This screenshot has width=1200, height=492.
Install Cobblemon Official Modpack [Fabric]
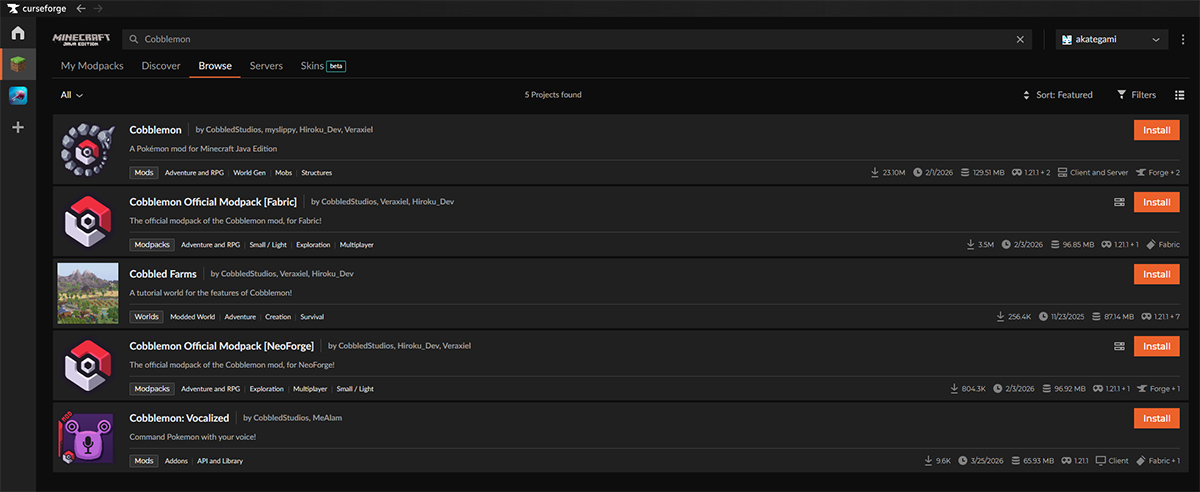pos(1157,202)
